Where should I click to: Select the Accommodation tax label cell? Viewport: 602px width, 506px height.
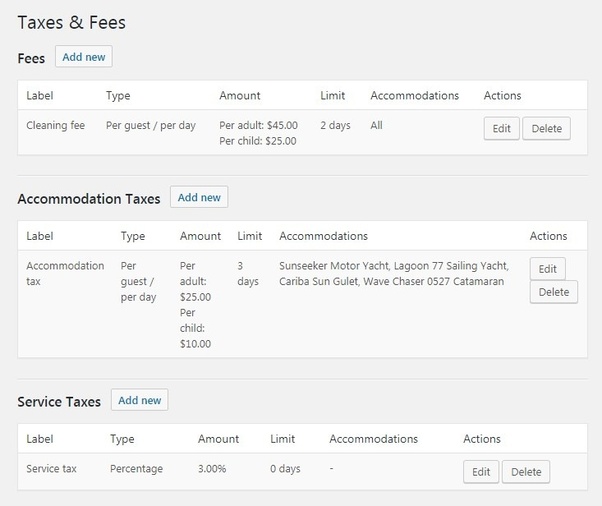(65, 273)
